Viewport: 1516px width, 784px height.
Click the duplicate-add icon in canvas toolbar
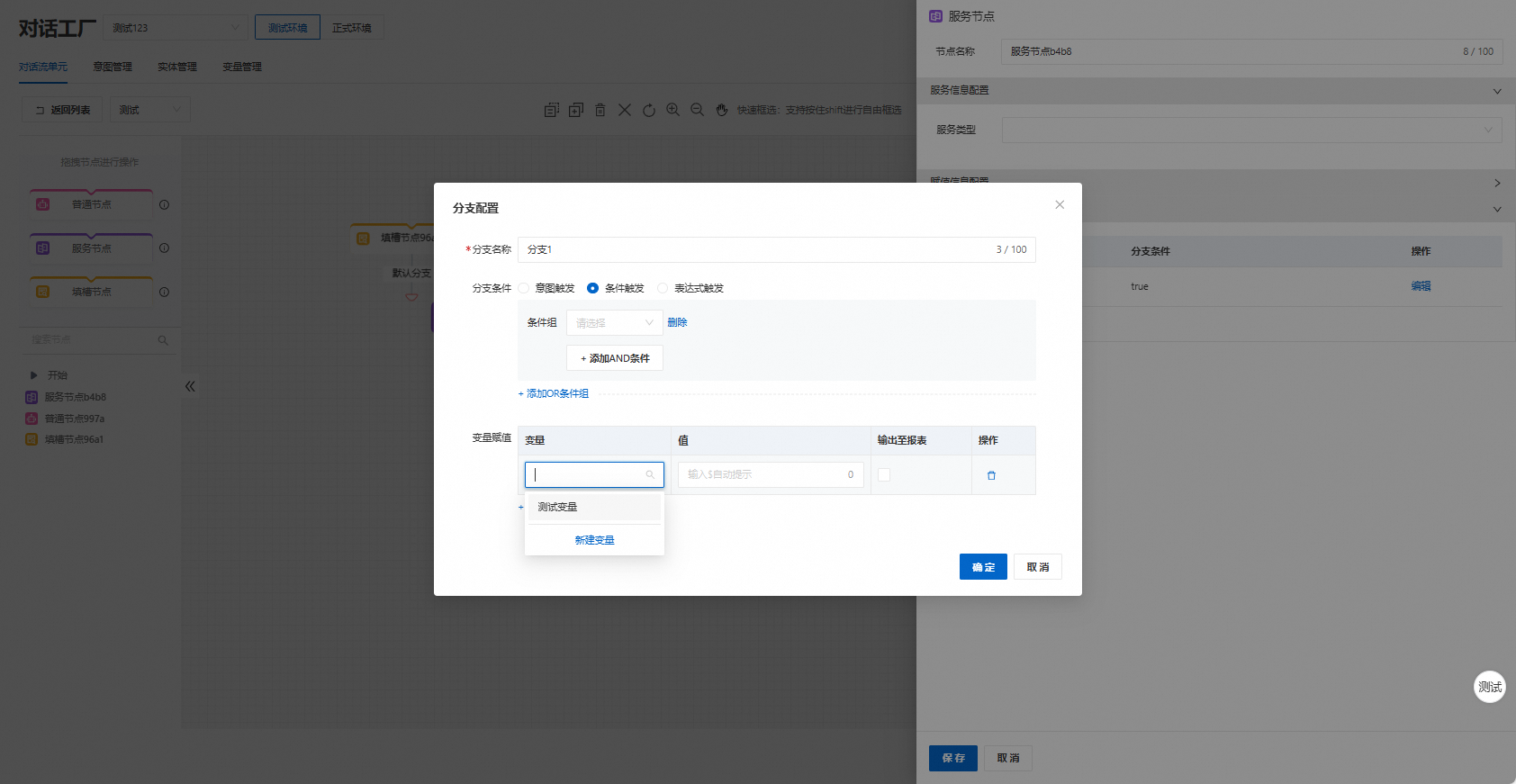coord(576,110)
